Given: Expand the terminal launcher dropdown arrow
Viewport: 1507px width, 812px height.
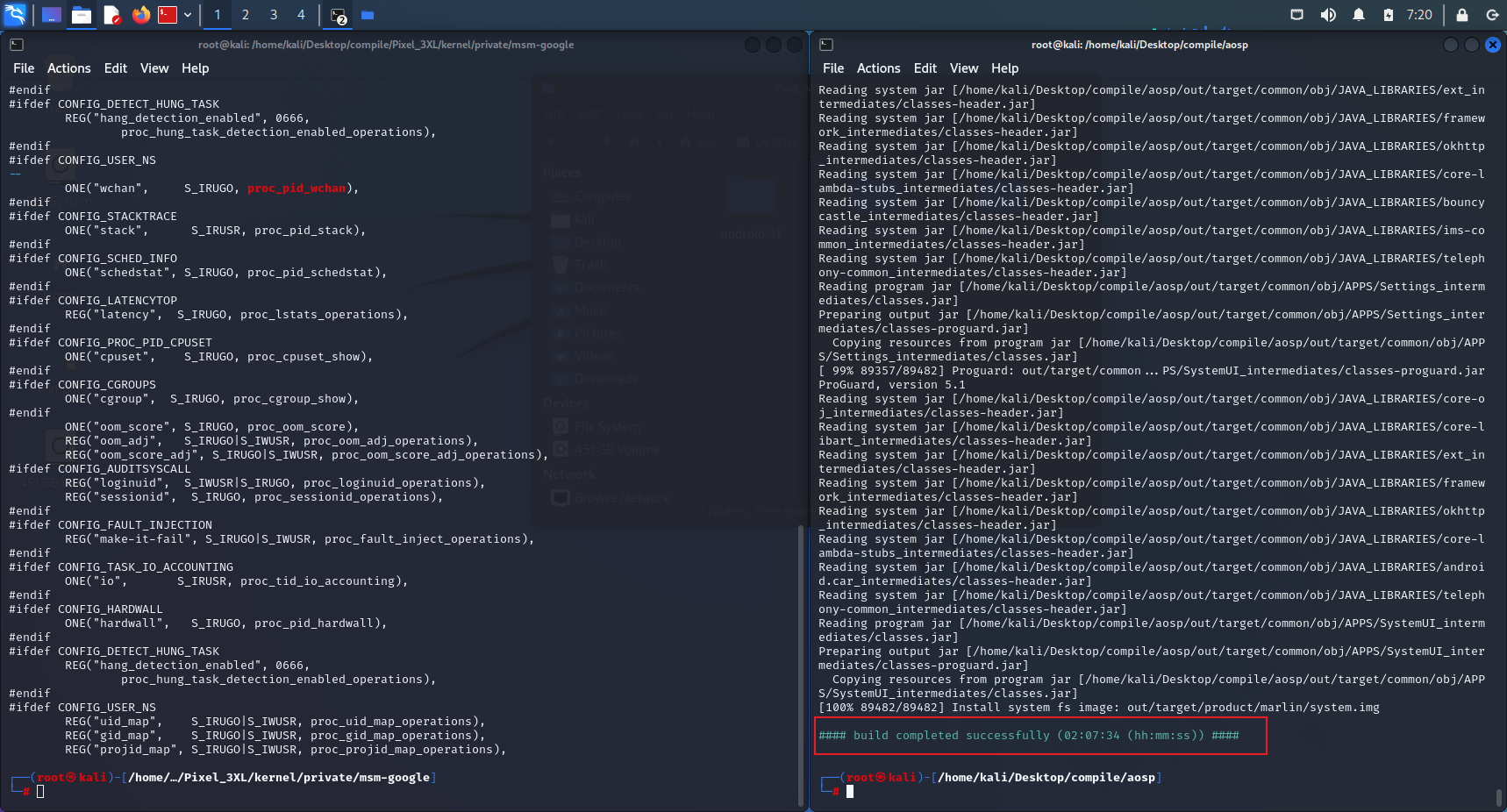Looking at the screenshot, I should coord(188,15).
